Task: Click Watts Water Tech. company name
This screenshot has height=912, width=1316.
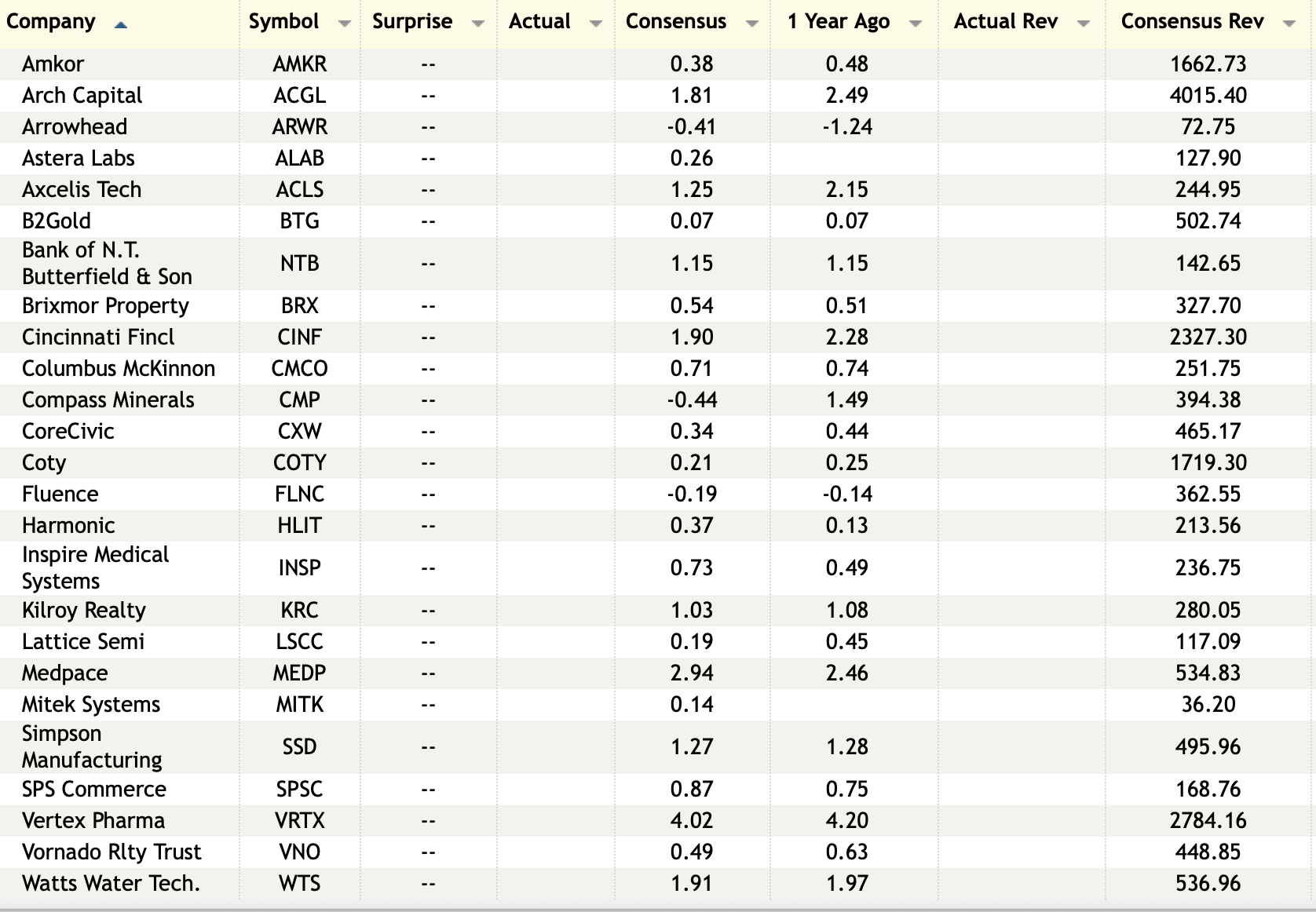Action: pos(111,884)
